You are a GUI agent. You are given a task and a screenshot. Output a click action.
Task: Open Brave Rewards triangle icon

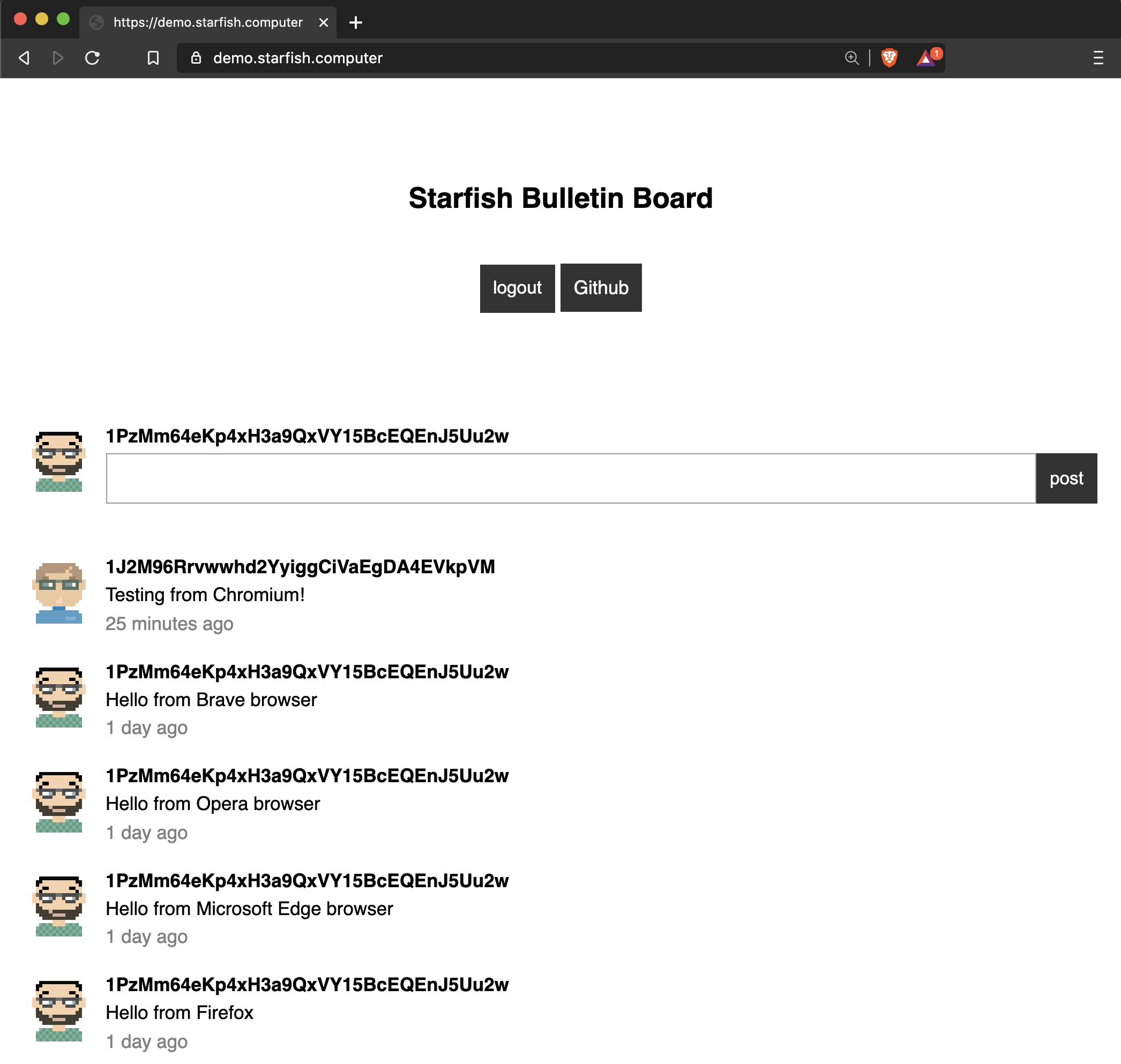[x=926, y=58]
